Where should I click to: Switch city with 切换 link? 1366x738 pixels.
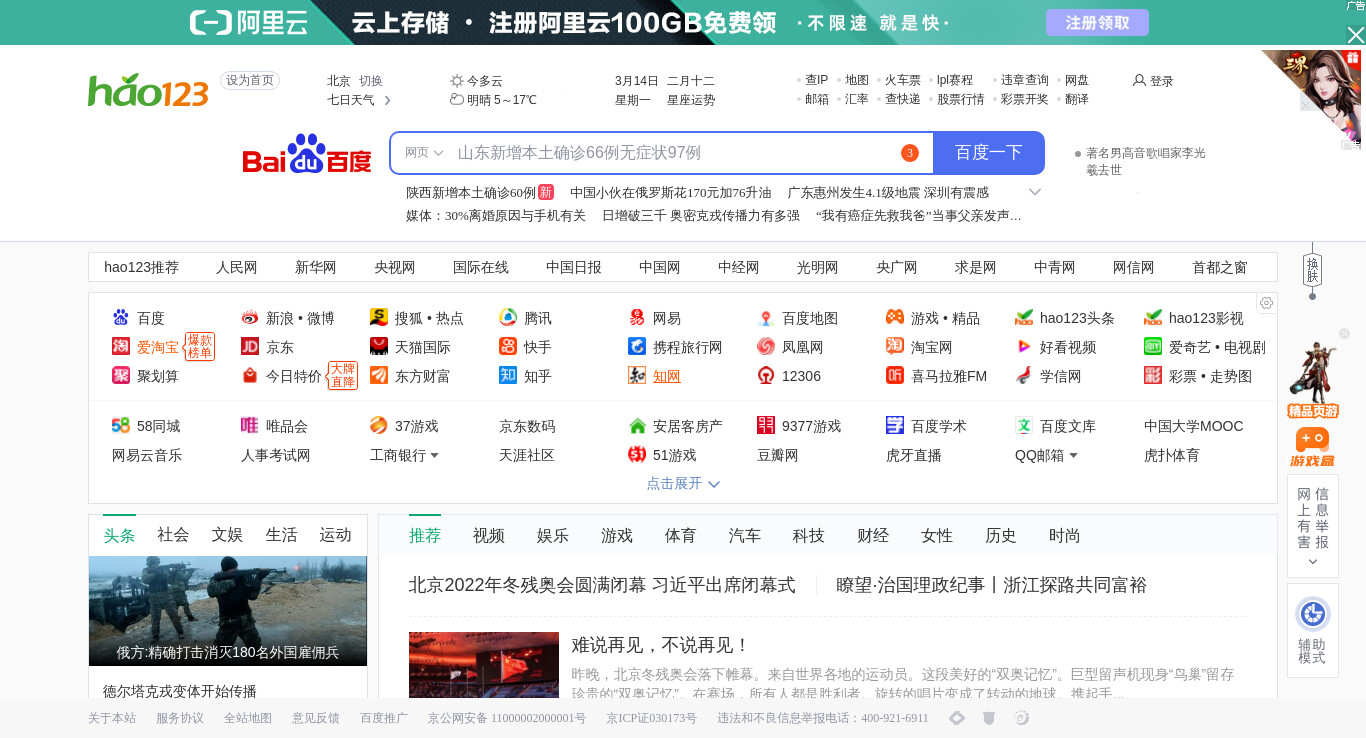371,81
